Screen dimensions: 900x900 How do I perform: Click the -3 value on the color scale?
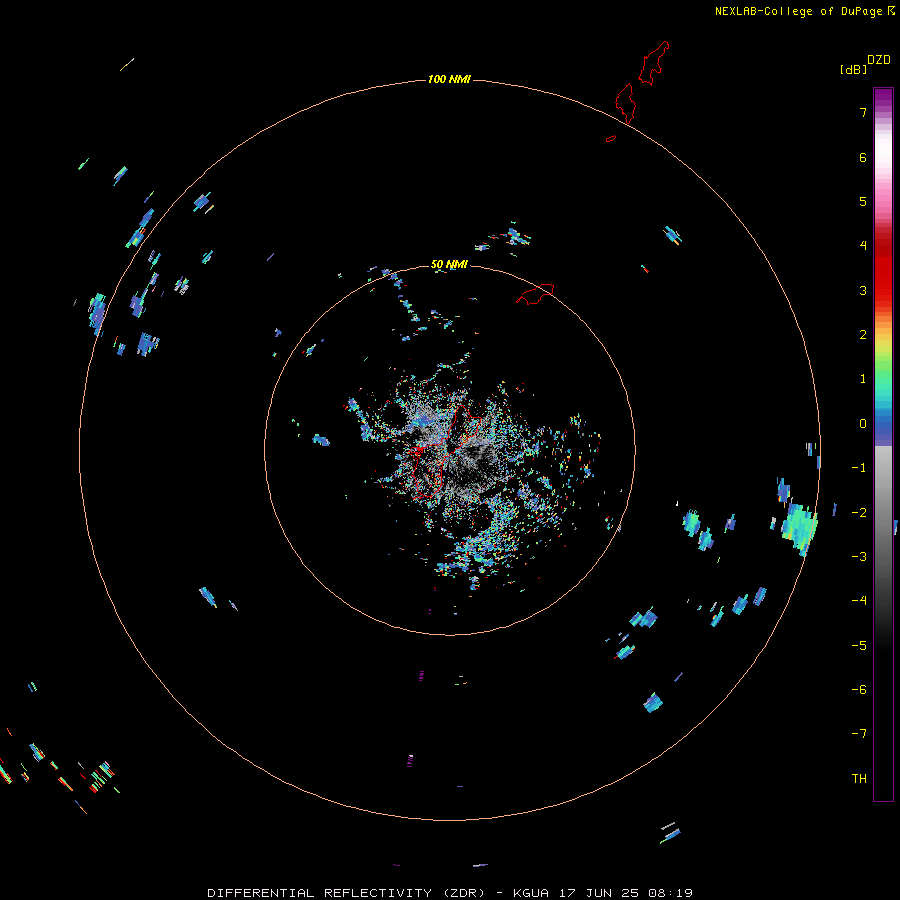pos(859,557)
